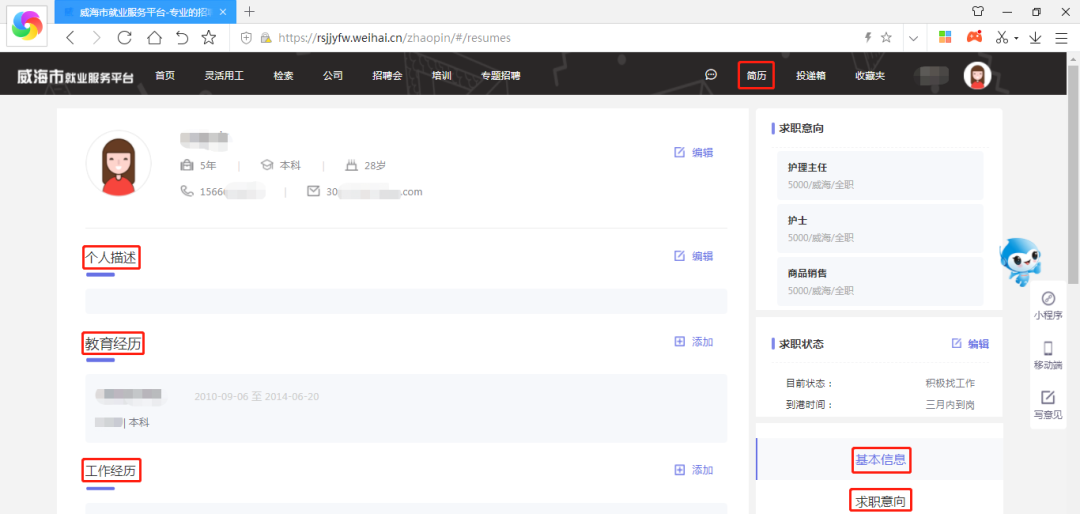Click the browser reload button
Screen dimensions: 1080x514
click(x=125, y=37)
